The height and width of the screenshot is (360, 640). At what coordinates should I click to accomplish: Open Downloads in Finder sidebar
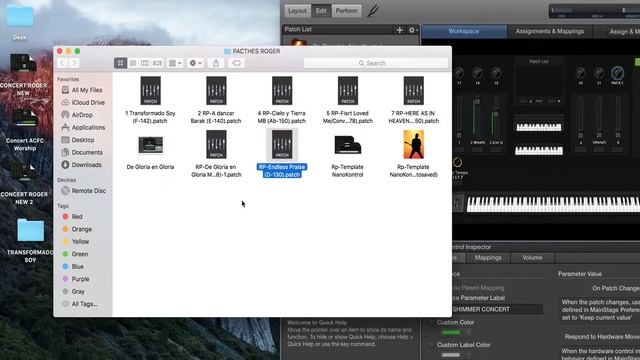(81, 165)
